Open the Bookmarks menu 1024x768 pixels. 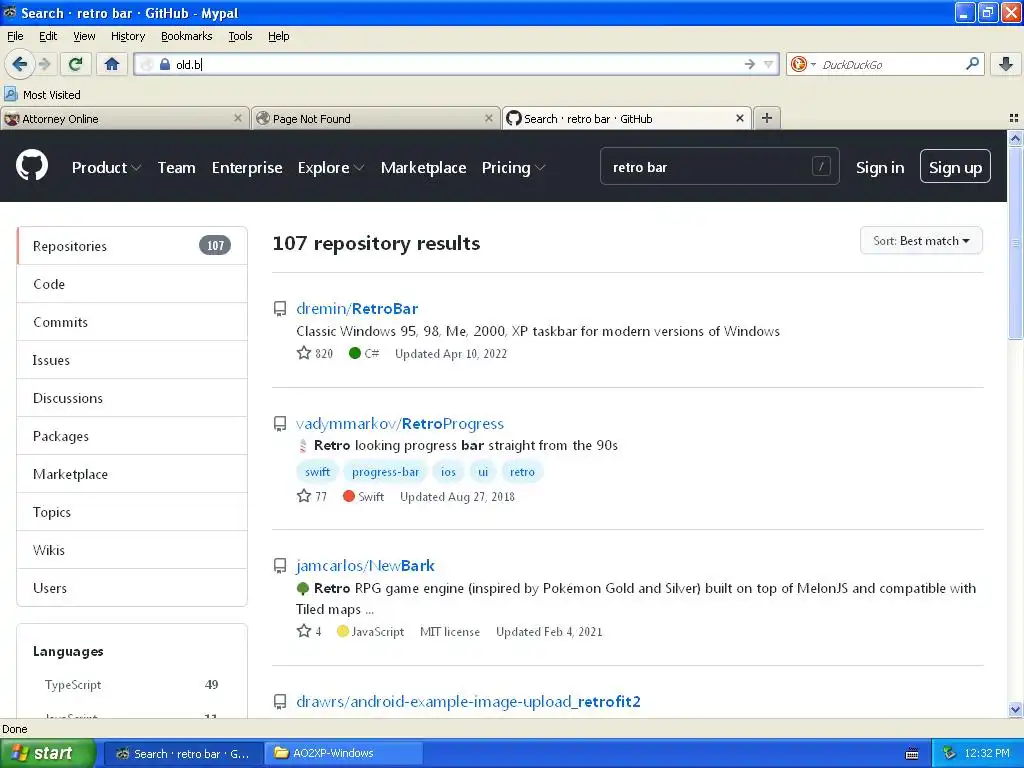[187, 36]
